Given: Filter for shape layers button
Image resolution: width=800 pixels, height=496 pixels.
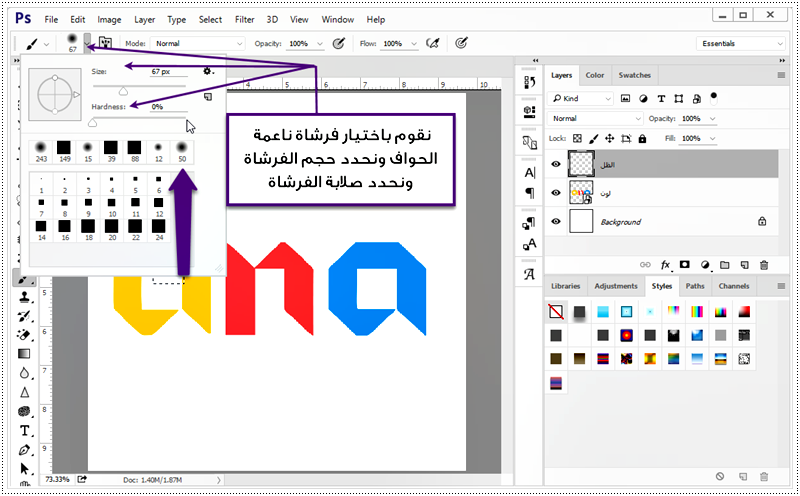Looking at the screenshot, I should tap(679, 98).
